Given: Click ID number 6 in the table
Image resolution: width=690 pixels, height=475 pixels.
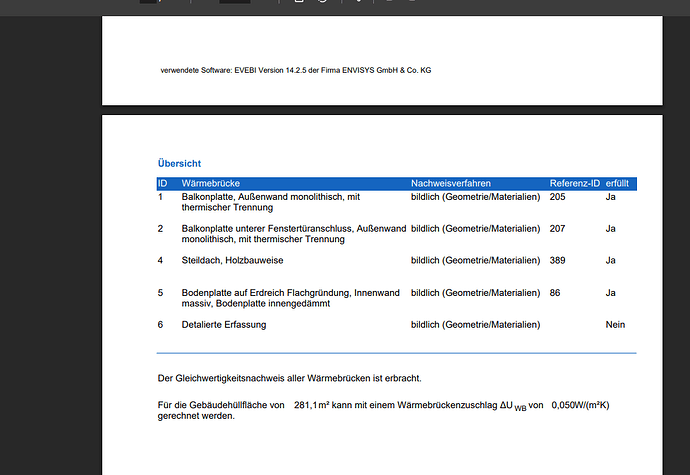Looking at the screenshot, I should 160,324.
